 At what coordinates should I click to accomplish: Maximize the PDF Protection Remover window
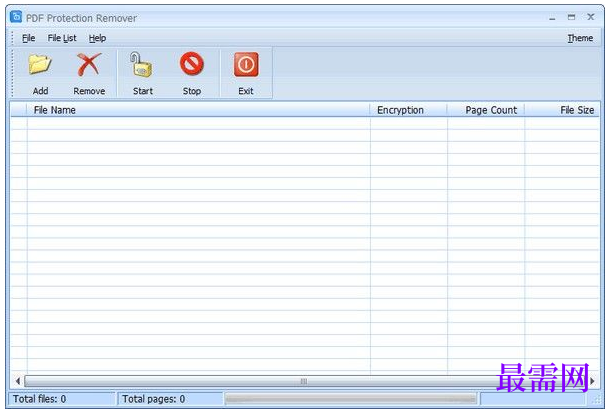[571, 17]
